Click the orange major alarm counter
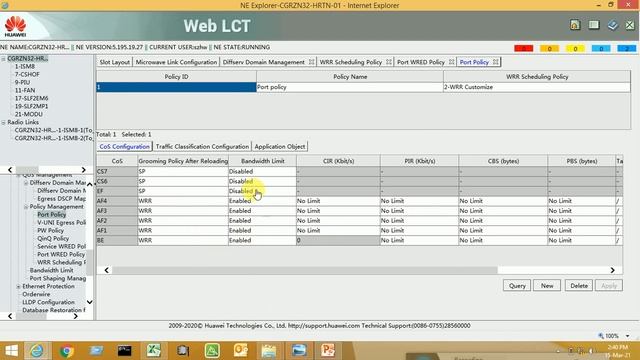This screenshot has width=640, height=360. coord(549,48)
